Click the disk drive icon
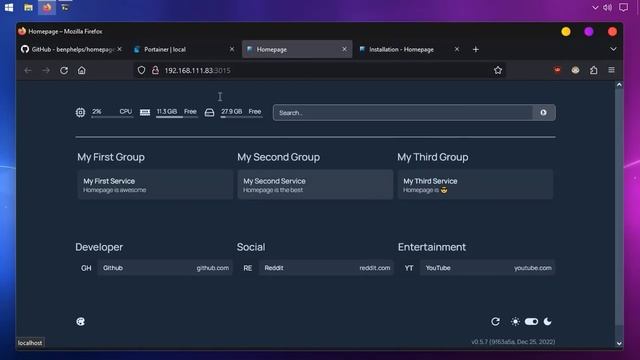 209,113
